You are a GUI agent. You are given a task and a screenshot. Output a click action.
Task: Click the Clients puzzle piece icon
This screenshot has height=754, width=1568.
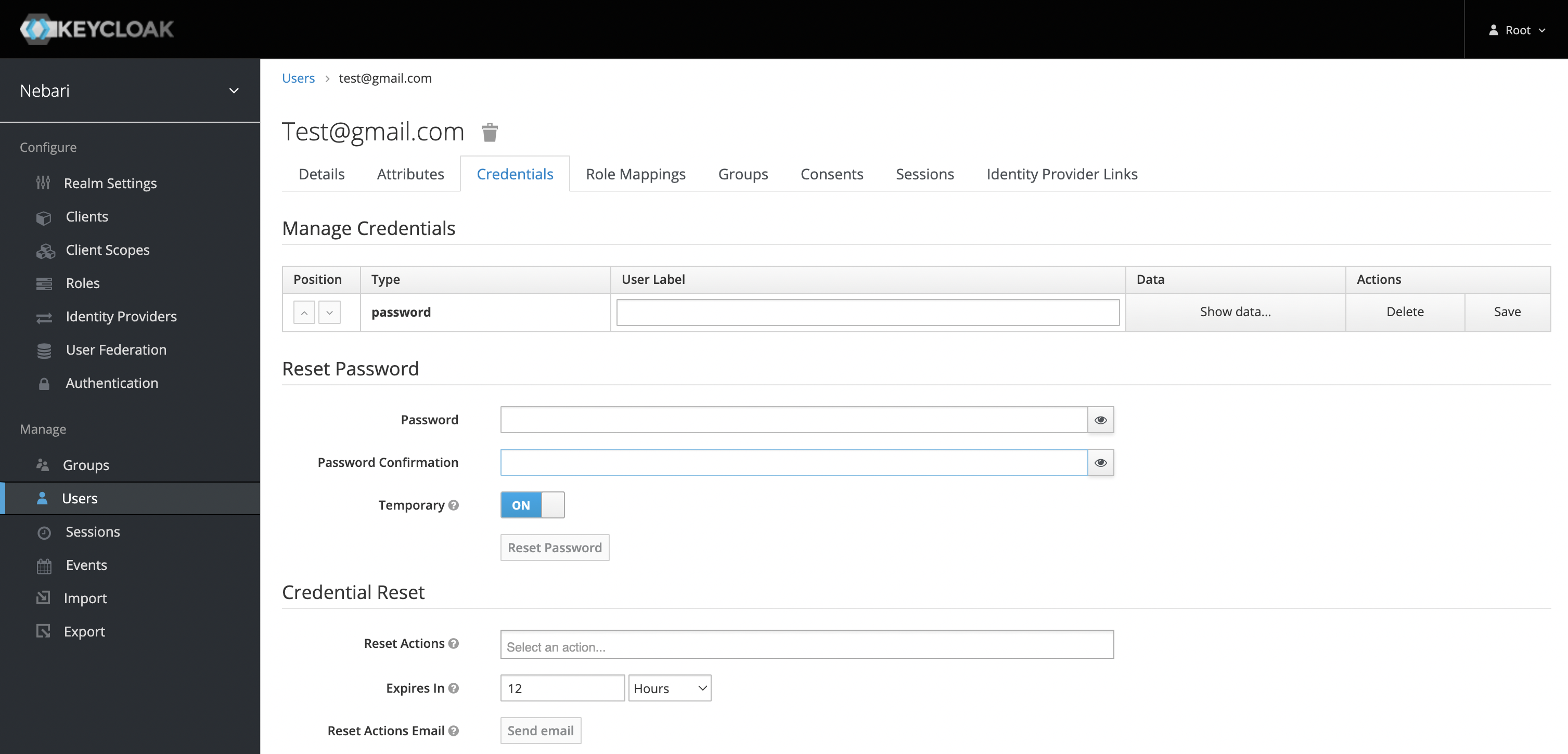(44, 216)
